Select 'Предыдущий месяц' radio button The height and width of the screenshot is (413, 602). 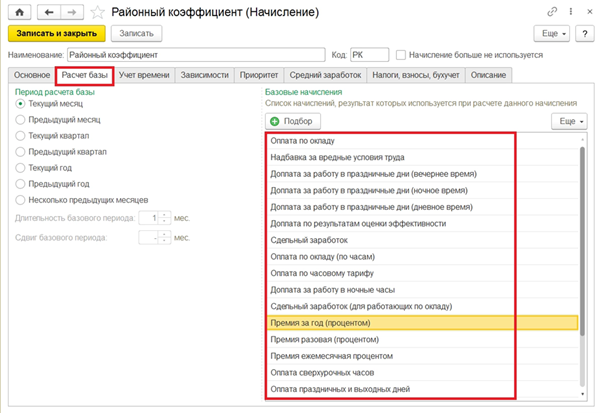20,118
